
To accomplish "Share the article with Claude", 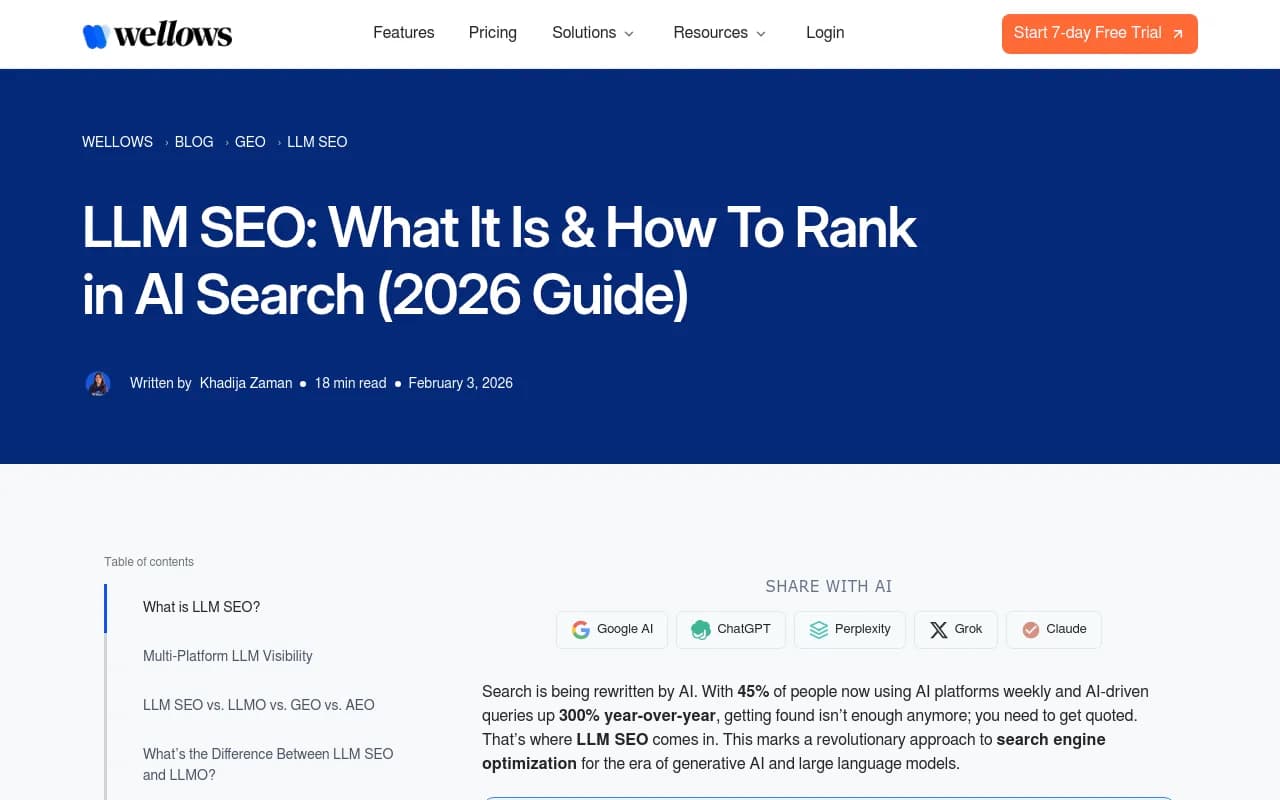I will [x=1053, y=629].
